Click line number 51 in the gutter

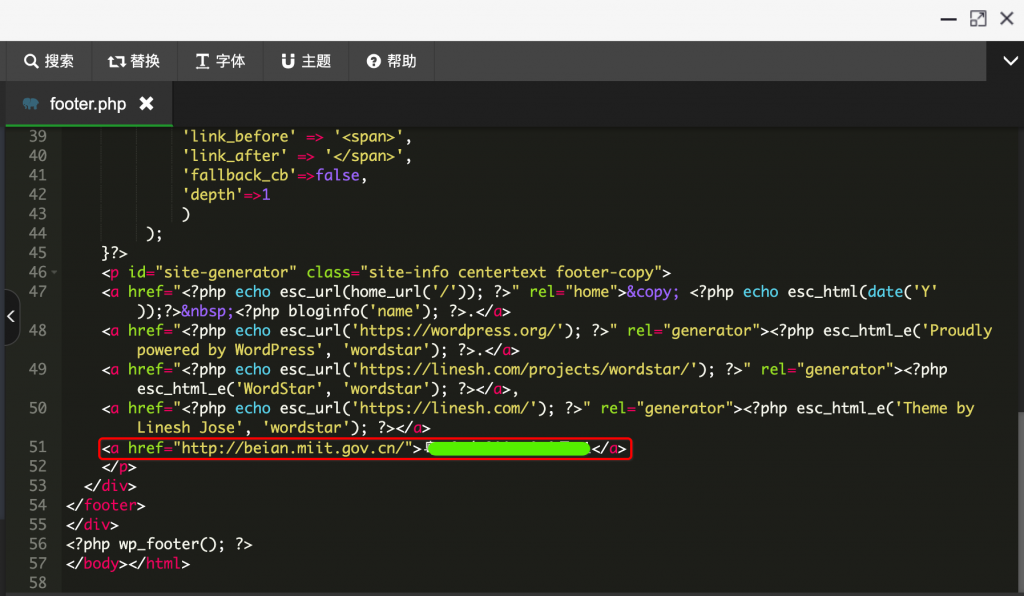tap(37, 448)
